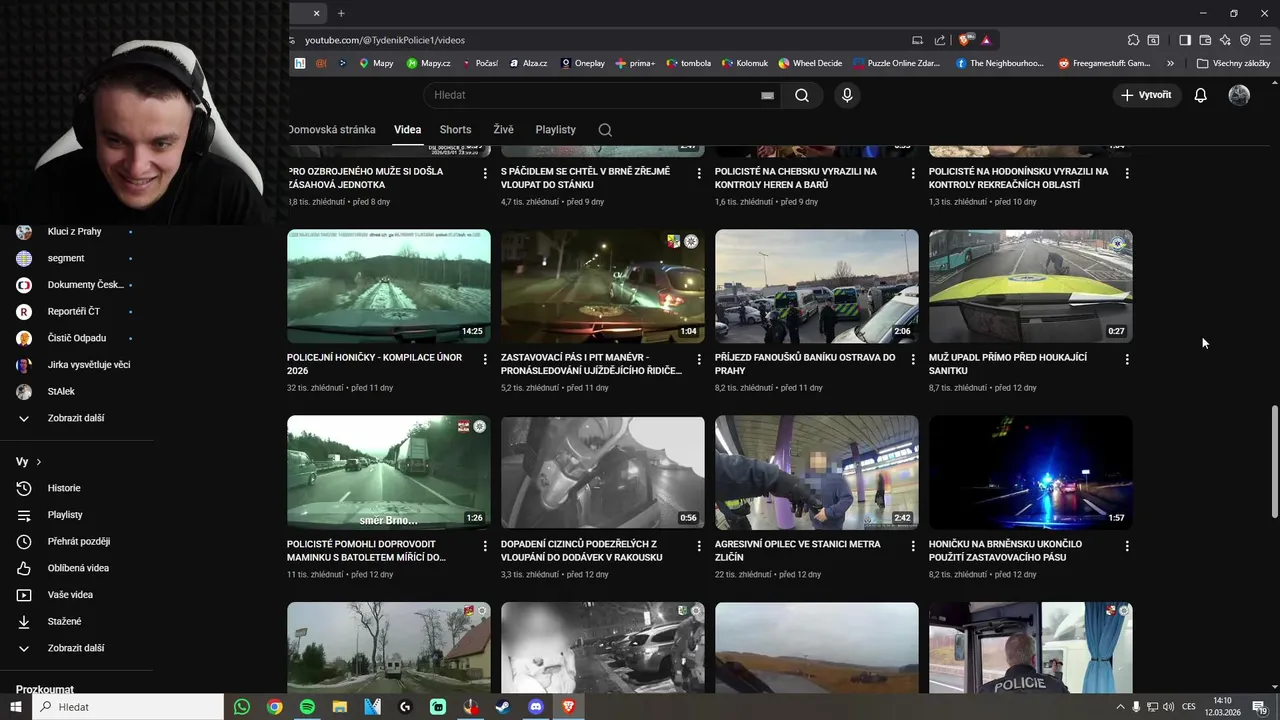Open video title Policisté na Chebsku vyrazili
Image resolution: width=1280 pixels, height=720 pixels.
point(796,178)
